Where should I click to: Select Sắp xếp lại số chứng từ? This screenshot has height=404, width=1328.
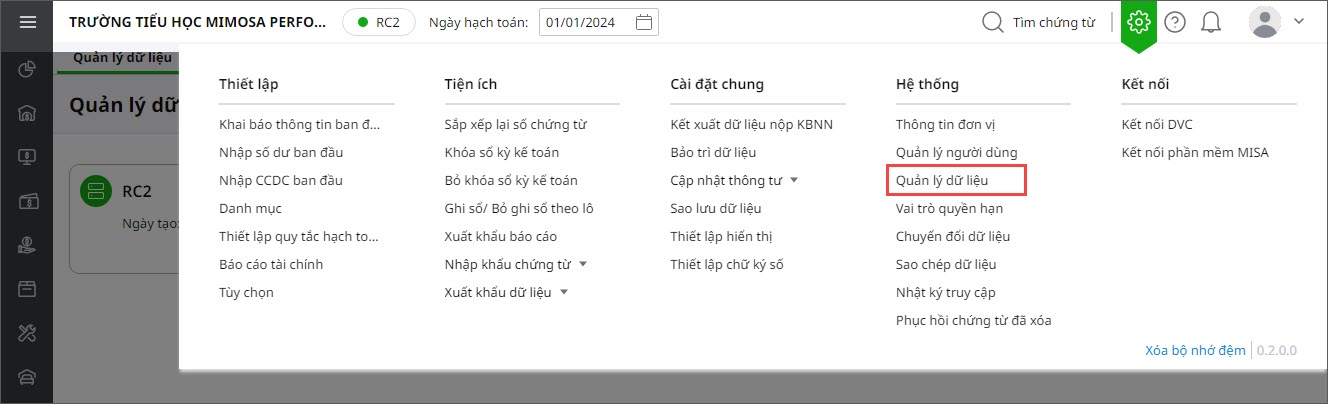click(516, 125)
